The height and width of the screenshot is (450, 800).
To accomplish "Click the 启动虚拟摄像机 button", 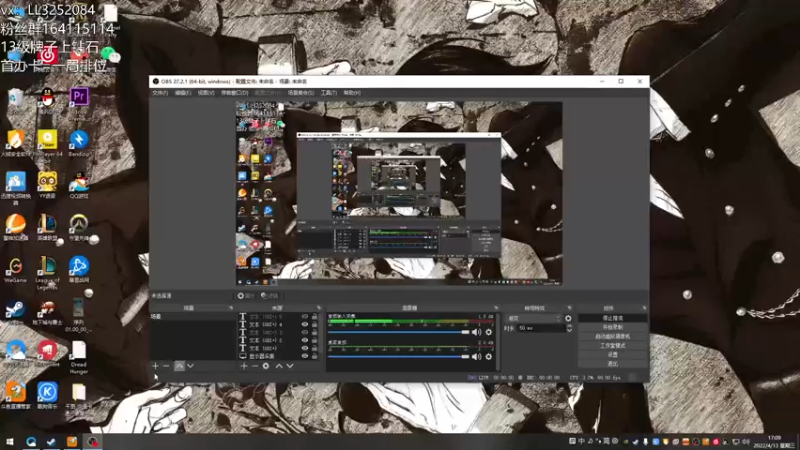I will tap(613, 336).
